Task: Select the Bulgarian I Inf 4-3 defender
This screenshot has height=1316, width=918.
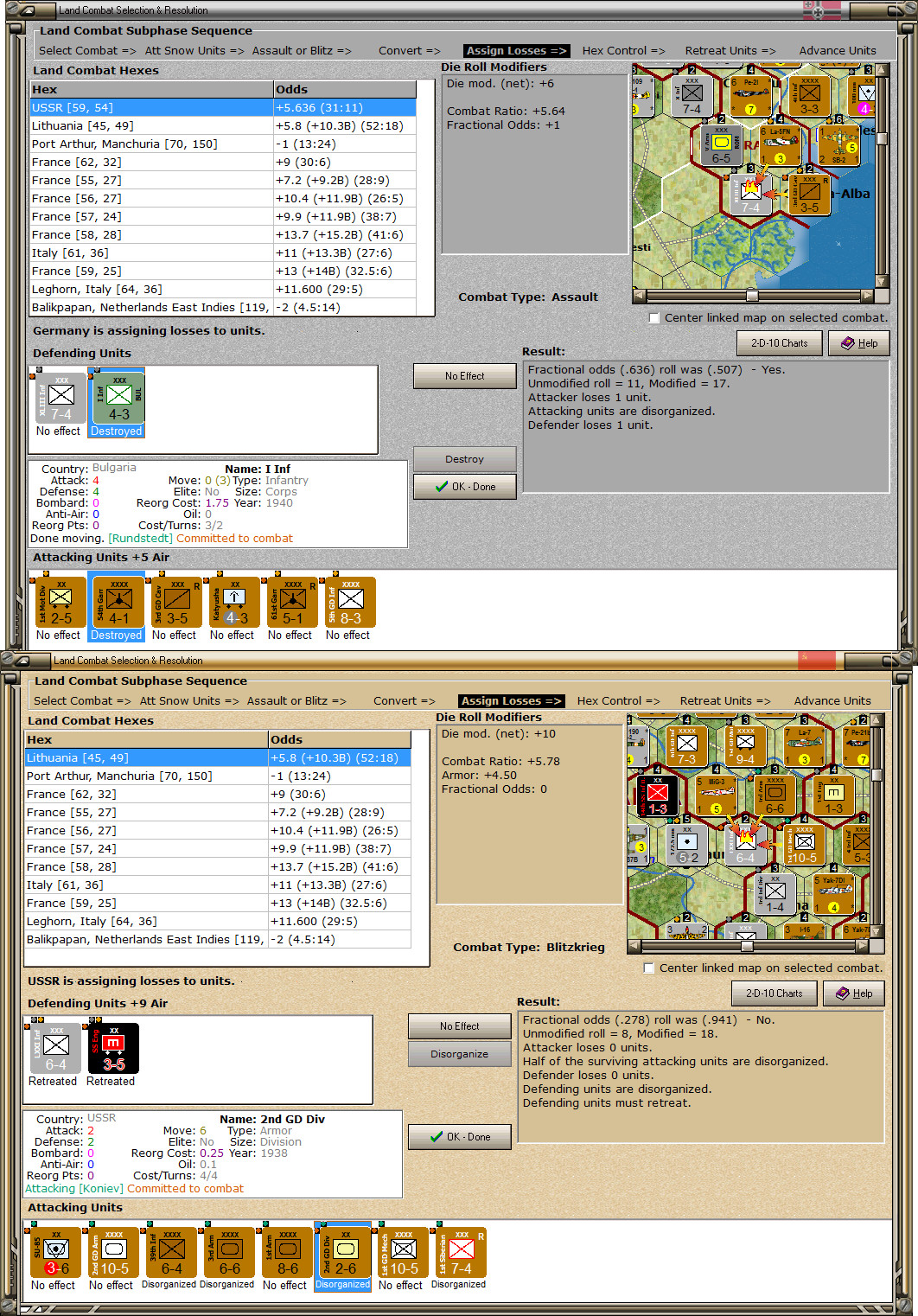Action: tap(118, 398)
